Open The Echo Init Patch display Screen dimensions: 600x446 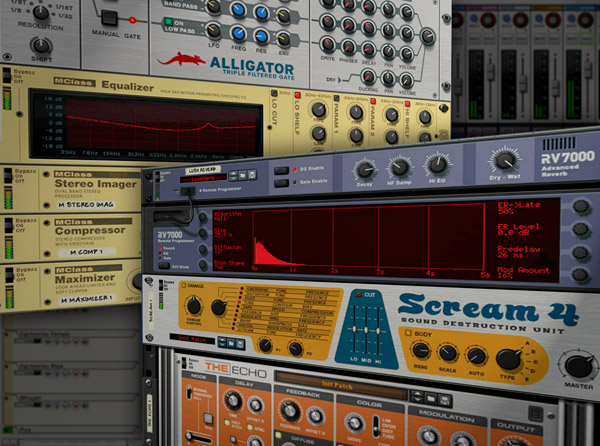[x=341, y=385]
